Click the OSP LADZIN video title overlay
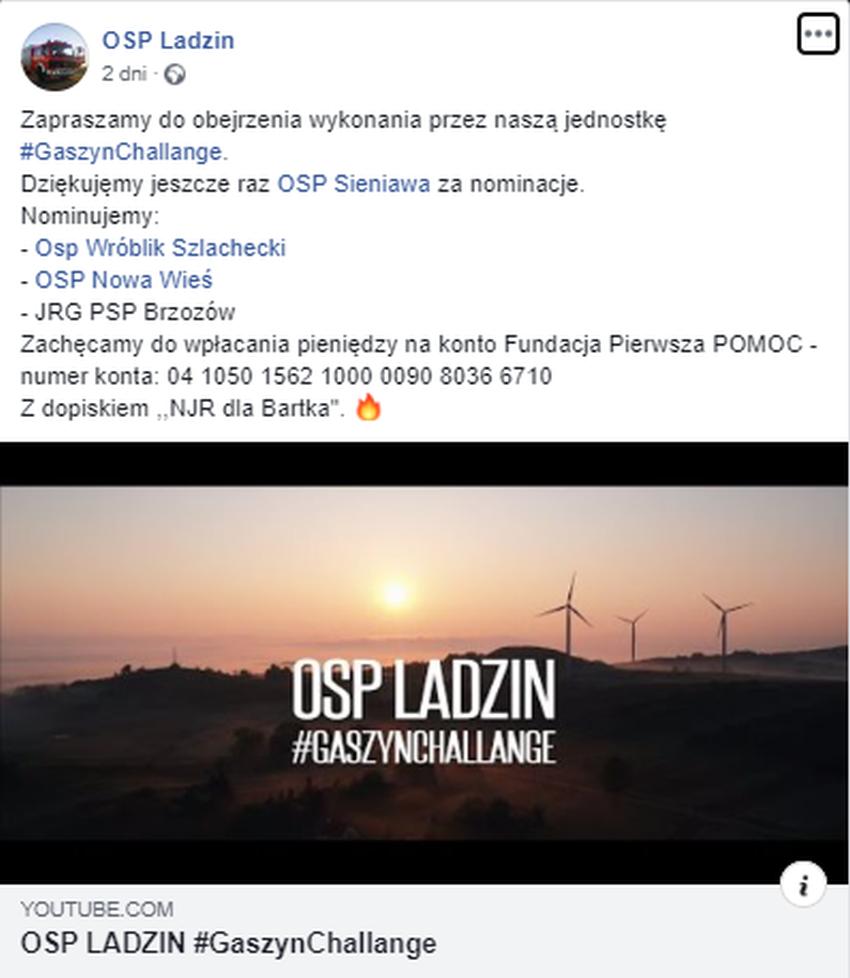This screenshot has width=850, height=978. tap(424, 690)
